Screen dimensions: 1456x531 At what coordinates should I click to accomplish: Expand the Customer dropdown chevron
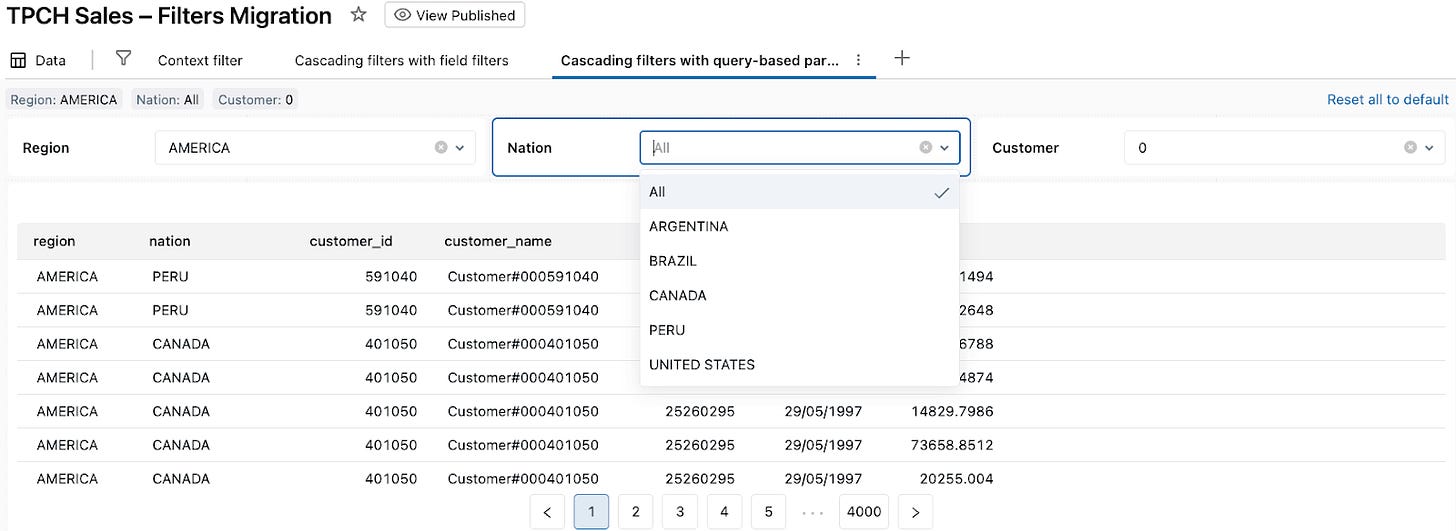[1429, 147]
